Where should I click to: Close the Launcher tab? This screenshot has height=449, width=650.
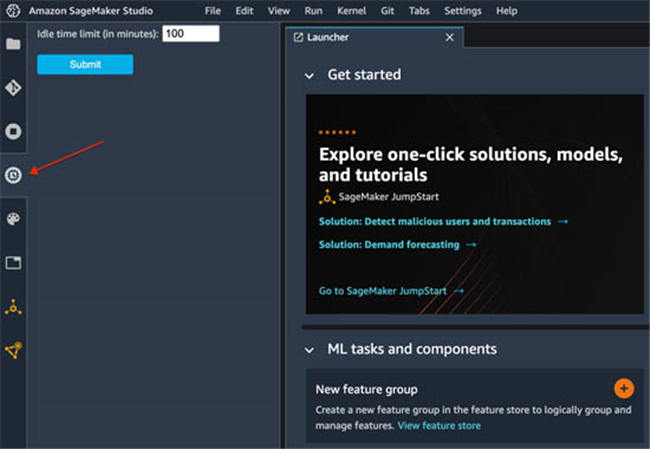(x=449, y=37)
